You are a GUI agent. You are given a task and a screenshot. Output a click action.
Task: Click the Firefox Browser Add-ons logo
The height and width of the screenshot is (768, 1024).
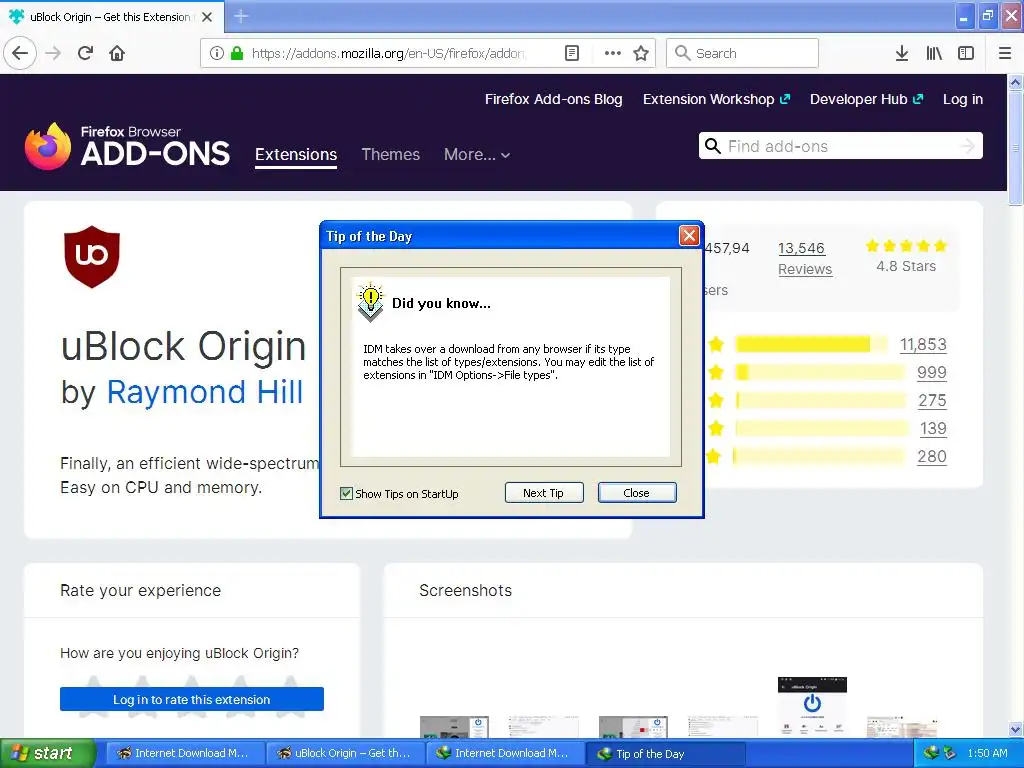click(127, 146)
